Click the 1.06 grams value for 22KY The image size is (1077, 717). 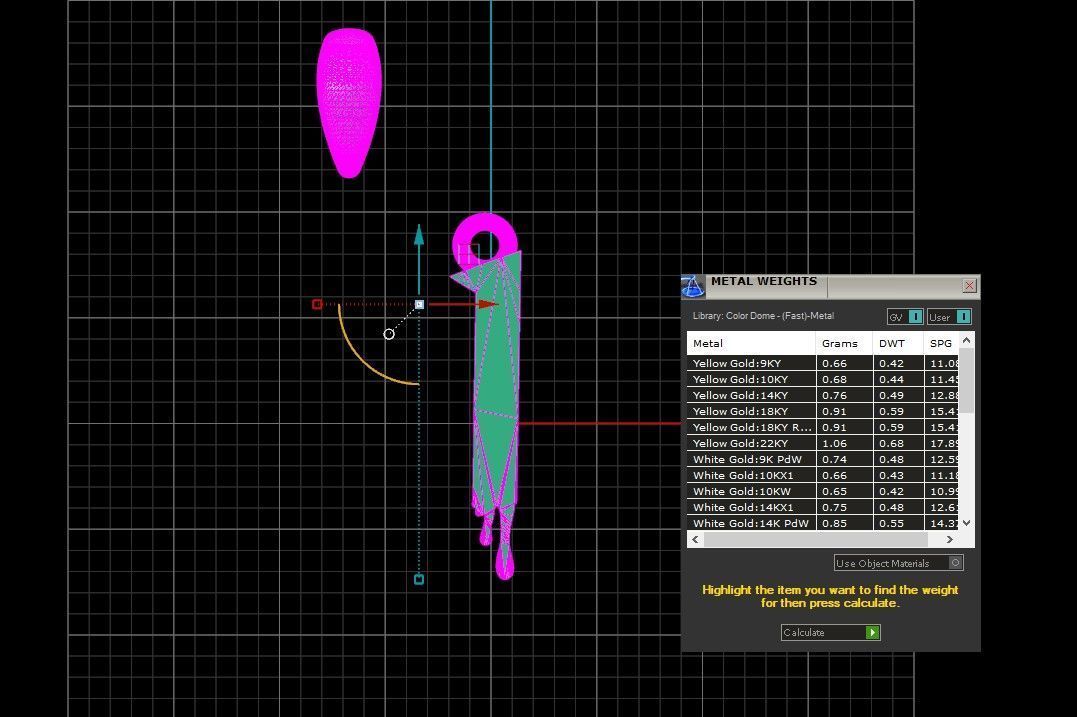pyautogui.click(x=835, y=444)
